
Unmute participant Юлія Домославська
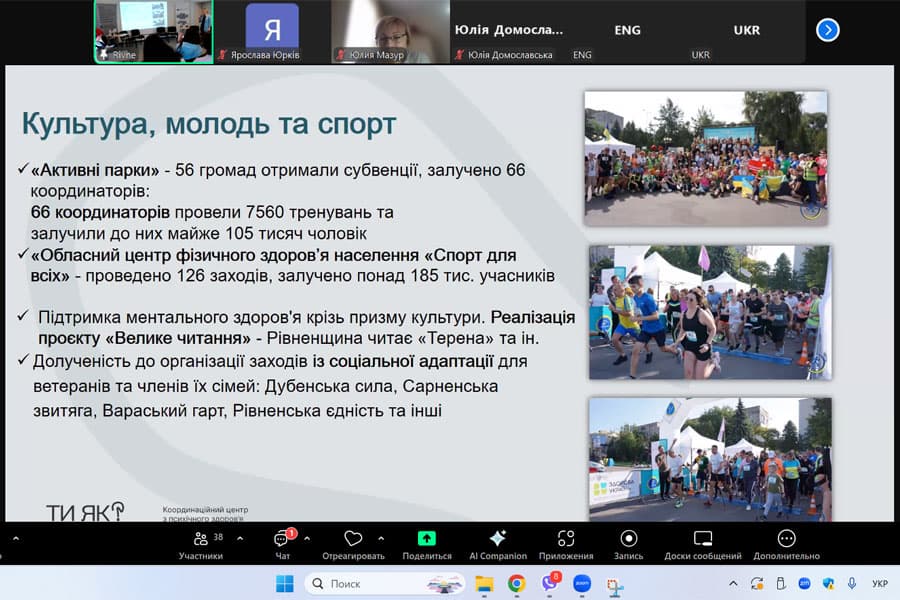462,54
